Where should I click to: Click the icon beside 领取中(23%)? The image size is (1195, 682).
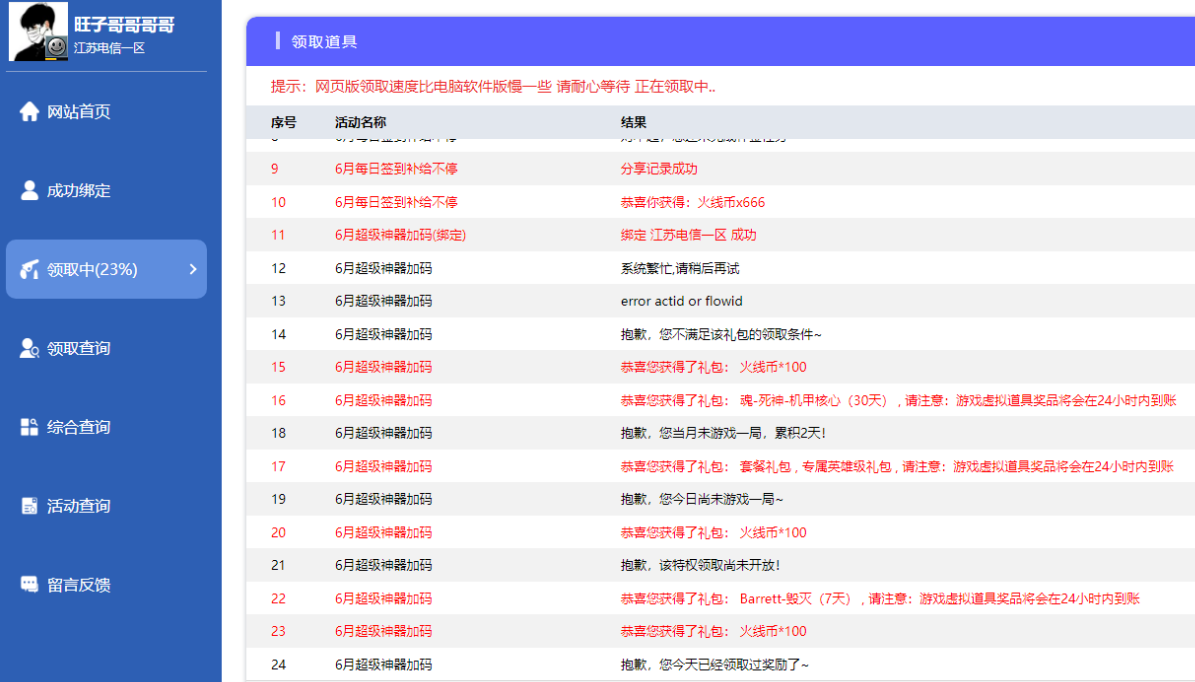29,269
